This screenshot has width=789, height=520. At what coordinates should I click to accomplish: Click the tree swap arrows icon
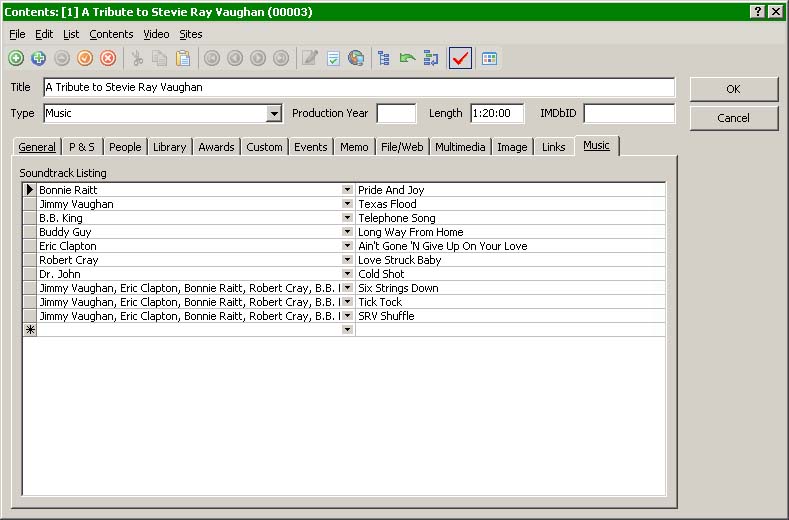pyautogui.click(x=431, y=58)
